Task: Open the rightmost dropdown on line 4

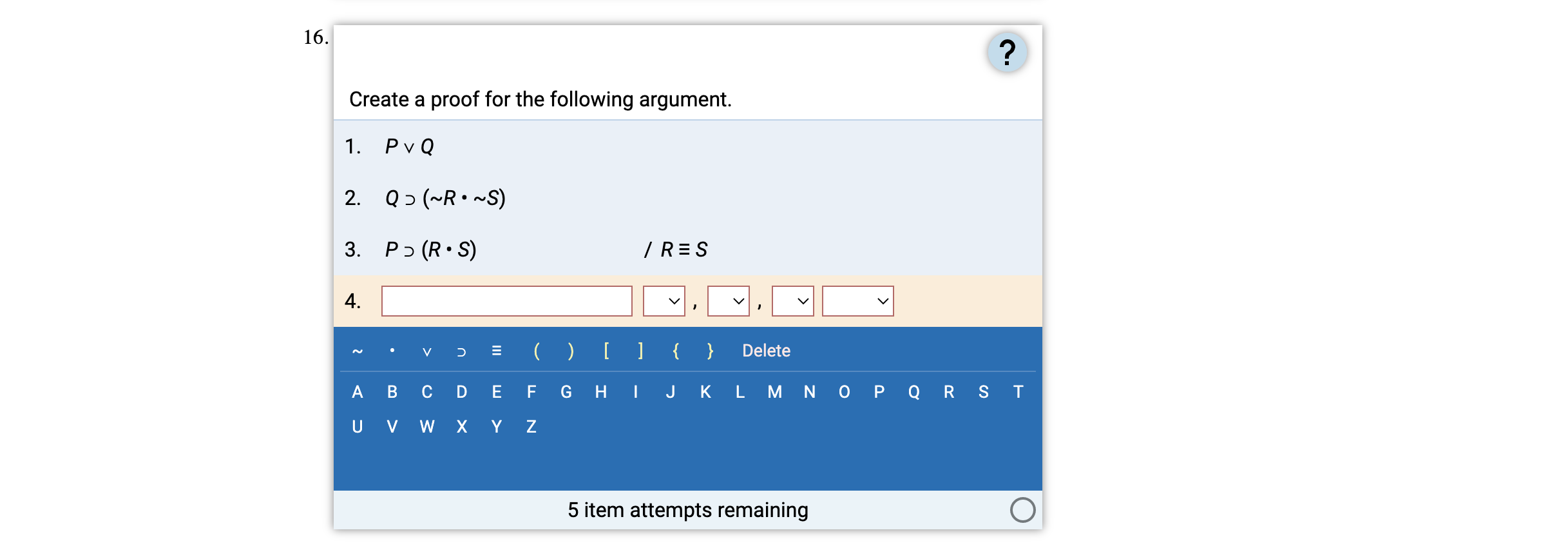Action: coord(858,300)
